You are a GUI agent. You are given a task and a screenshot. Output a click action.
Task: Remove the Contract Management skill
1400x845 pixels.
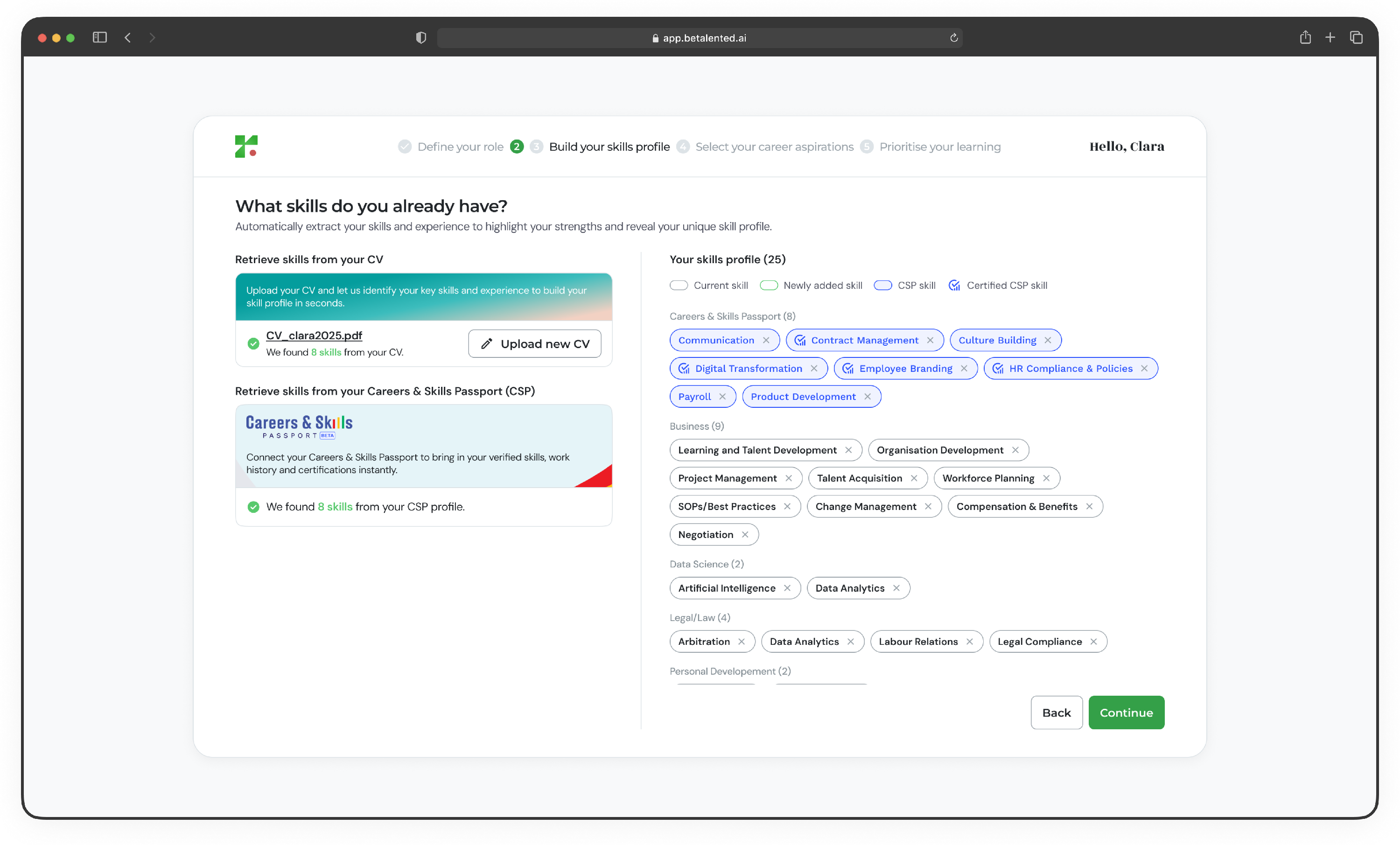930,340
